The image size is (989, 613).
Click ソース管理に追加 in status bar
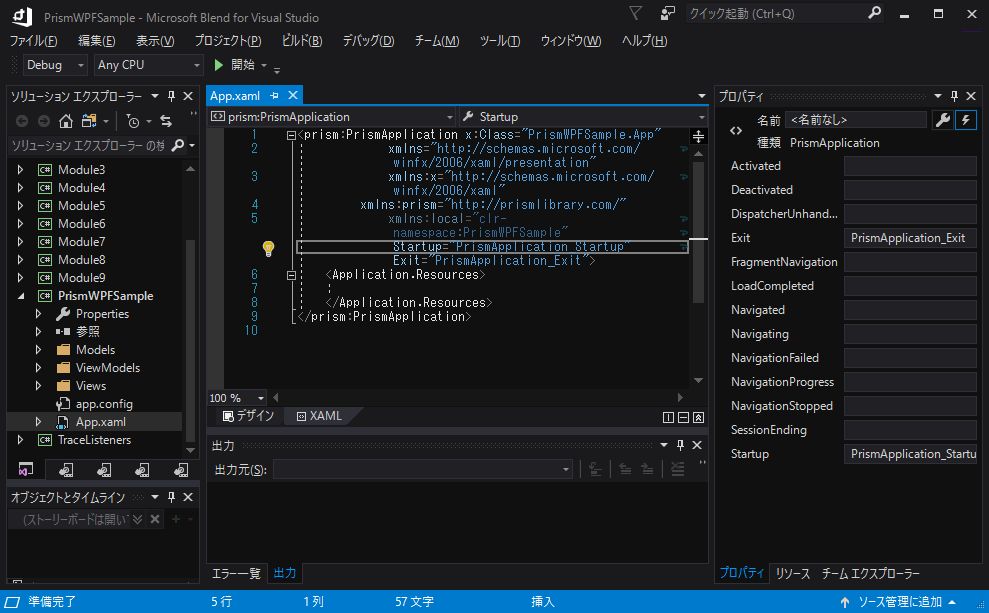pos(898,602)
